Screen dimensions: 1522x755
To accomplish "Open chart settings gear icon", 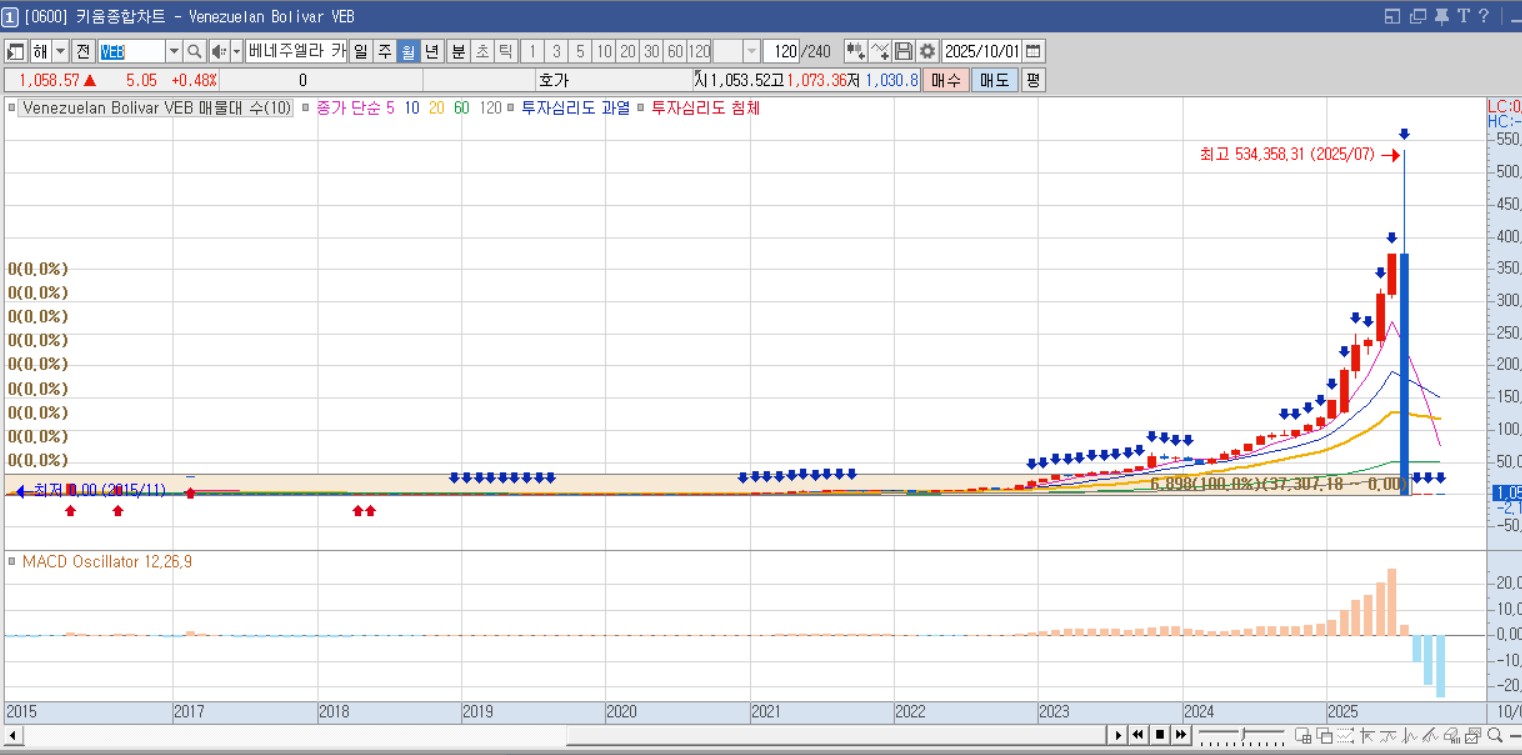I will pyautogui.click(x=927, y=51).
